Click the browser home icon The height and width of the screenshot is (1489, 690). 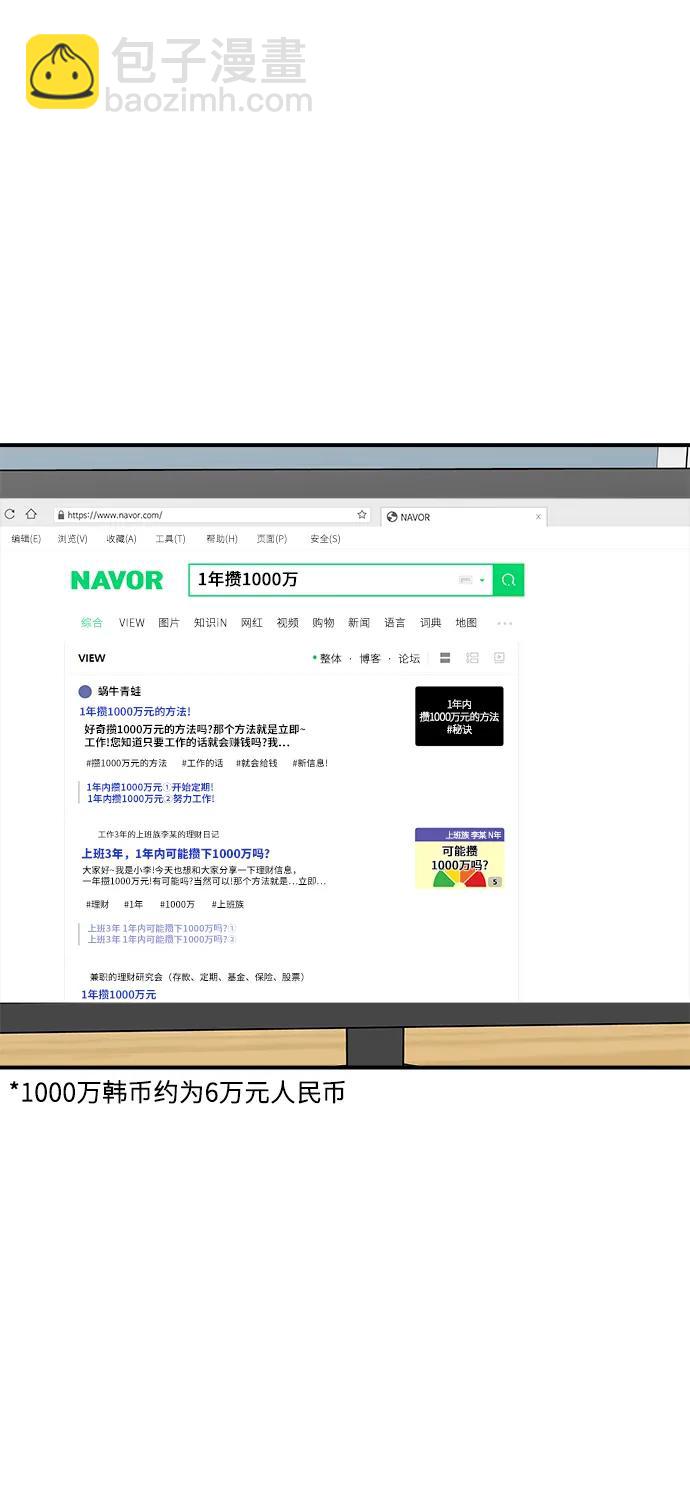pyautogui.click(x=31, y=514)
